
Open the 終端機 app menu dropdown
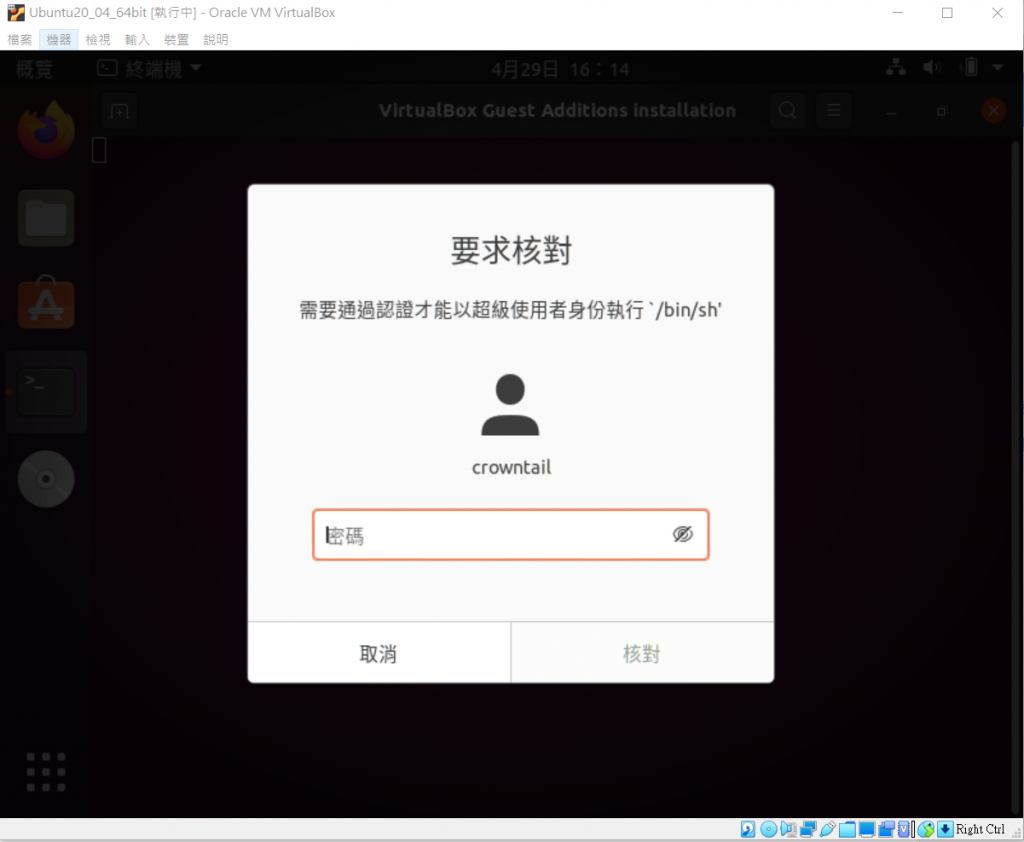click(x=149, y=69)
